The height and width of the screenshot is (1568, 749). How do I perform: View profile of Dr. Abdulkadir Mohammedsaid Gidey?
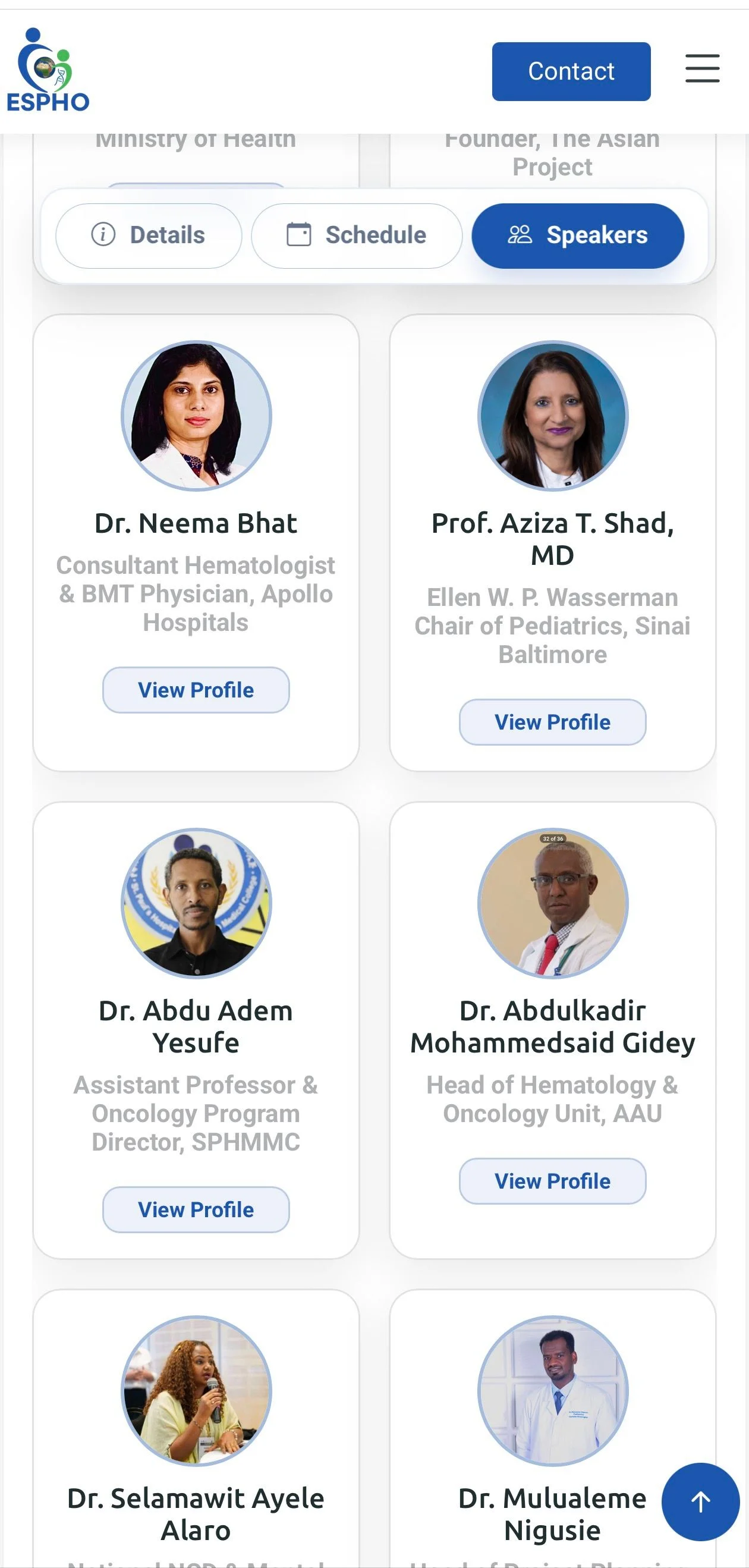click(x=552, y=1181)
